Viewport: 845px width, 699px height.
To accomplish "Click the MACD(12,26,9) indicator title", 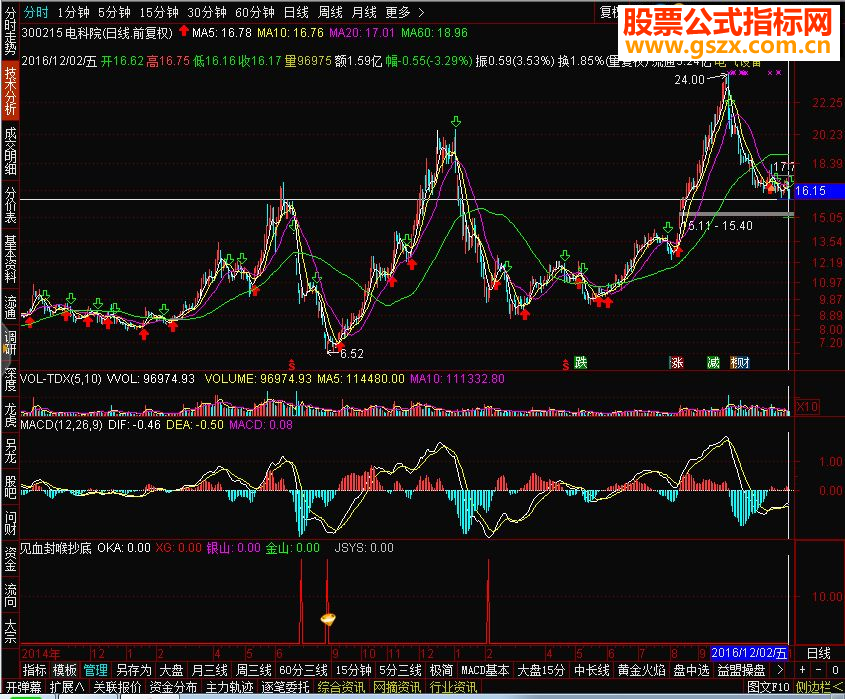I will click(x=61, y=425).
